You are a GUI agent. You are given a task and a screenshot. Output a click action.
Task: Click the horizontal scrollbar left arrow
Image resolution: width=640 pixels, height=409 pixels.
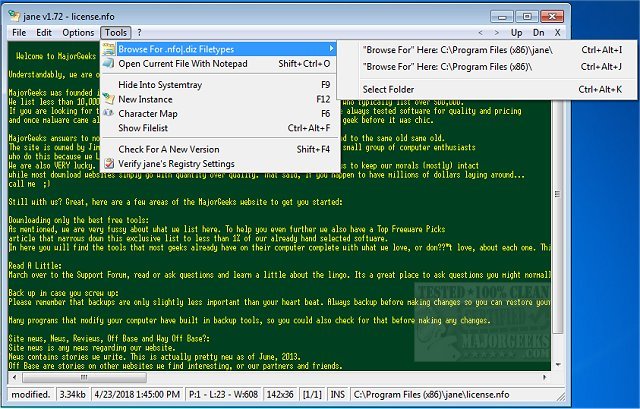click(x=15, y=377)
